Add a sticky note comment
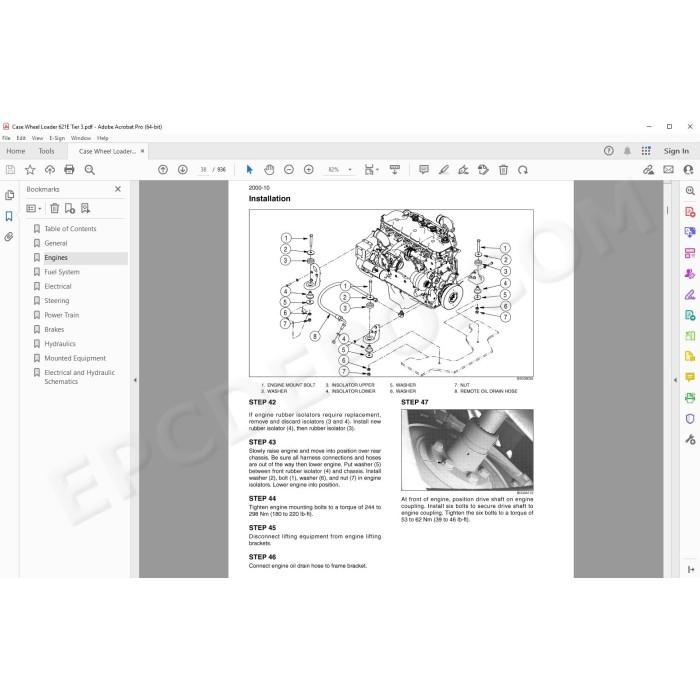The image size is (700, 700). tap(424, 170)
